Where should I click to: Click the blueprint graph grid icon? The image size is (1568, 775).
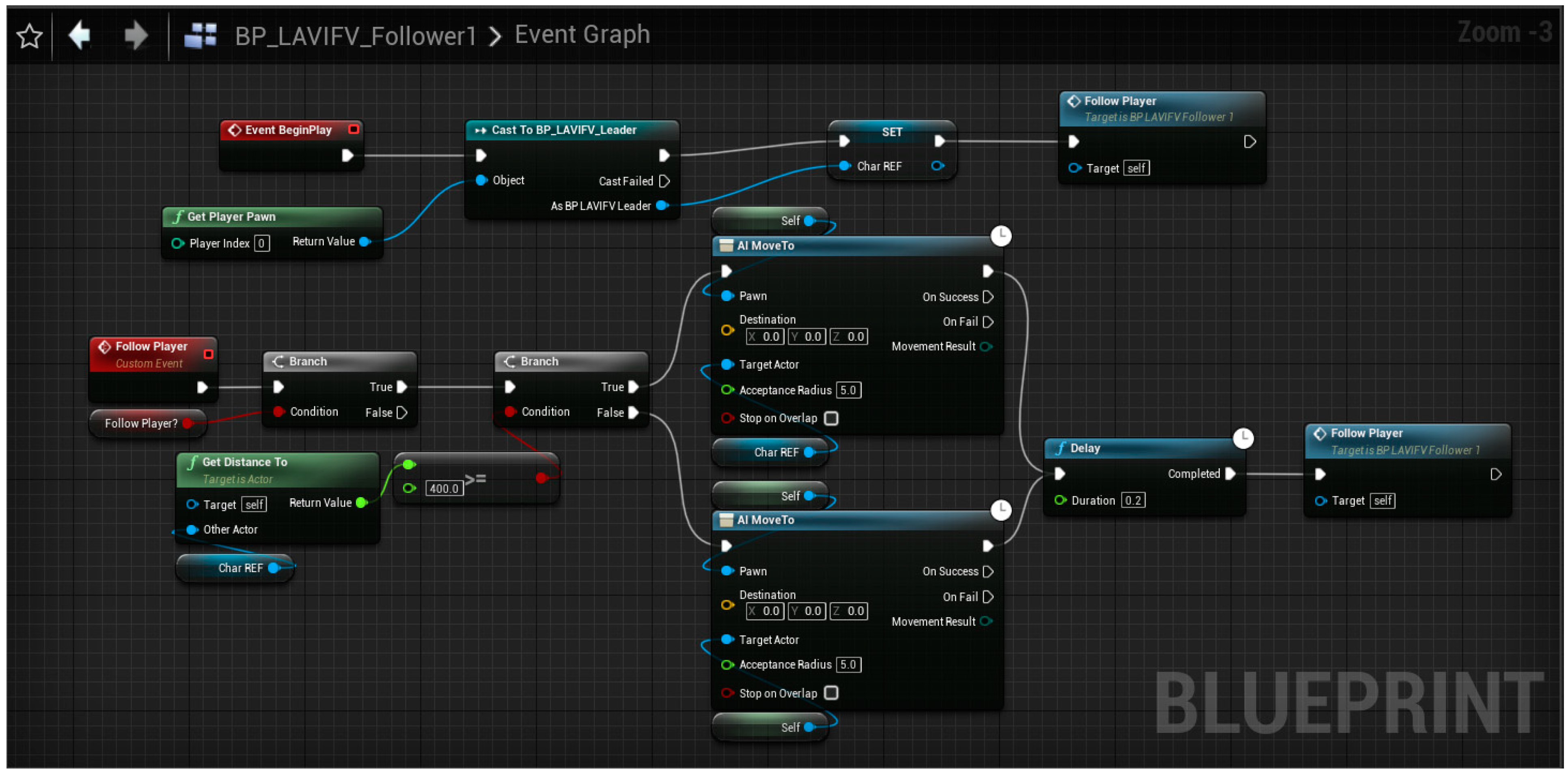200,35
